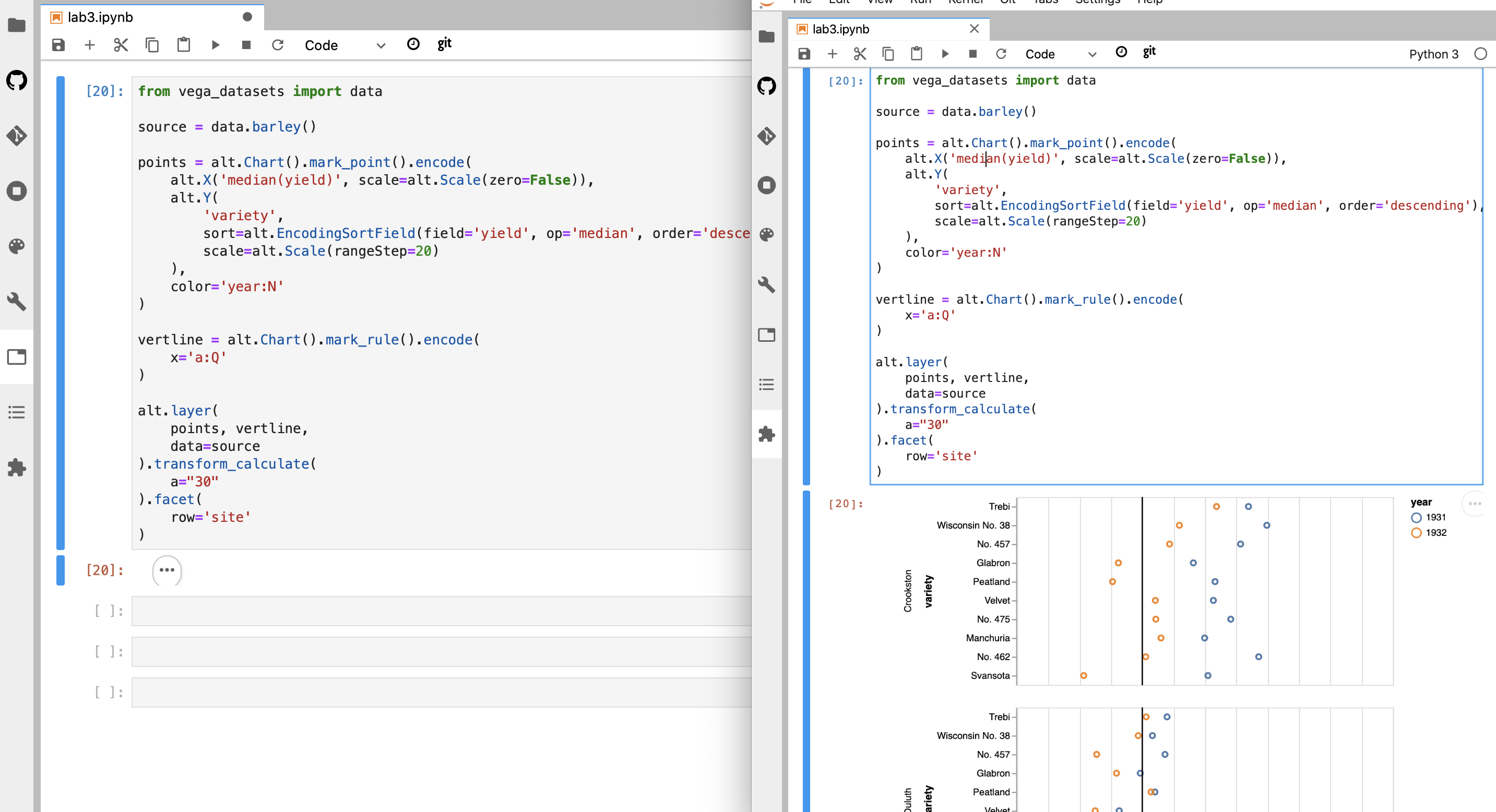The width and height of the screenshot is (1496, 812).
Task: Copy selected cell in left window toolbar
Action: (152, 45)
